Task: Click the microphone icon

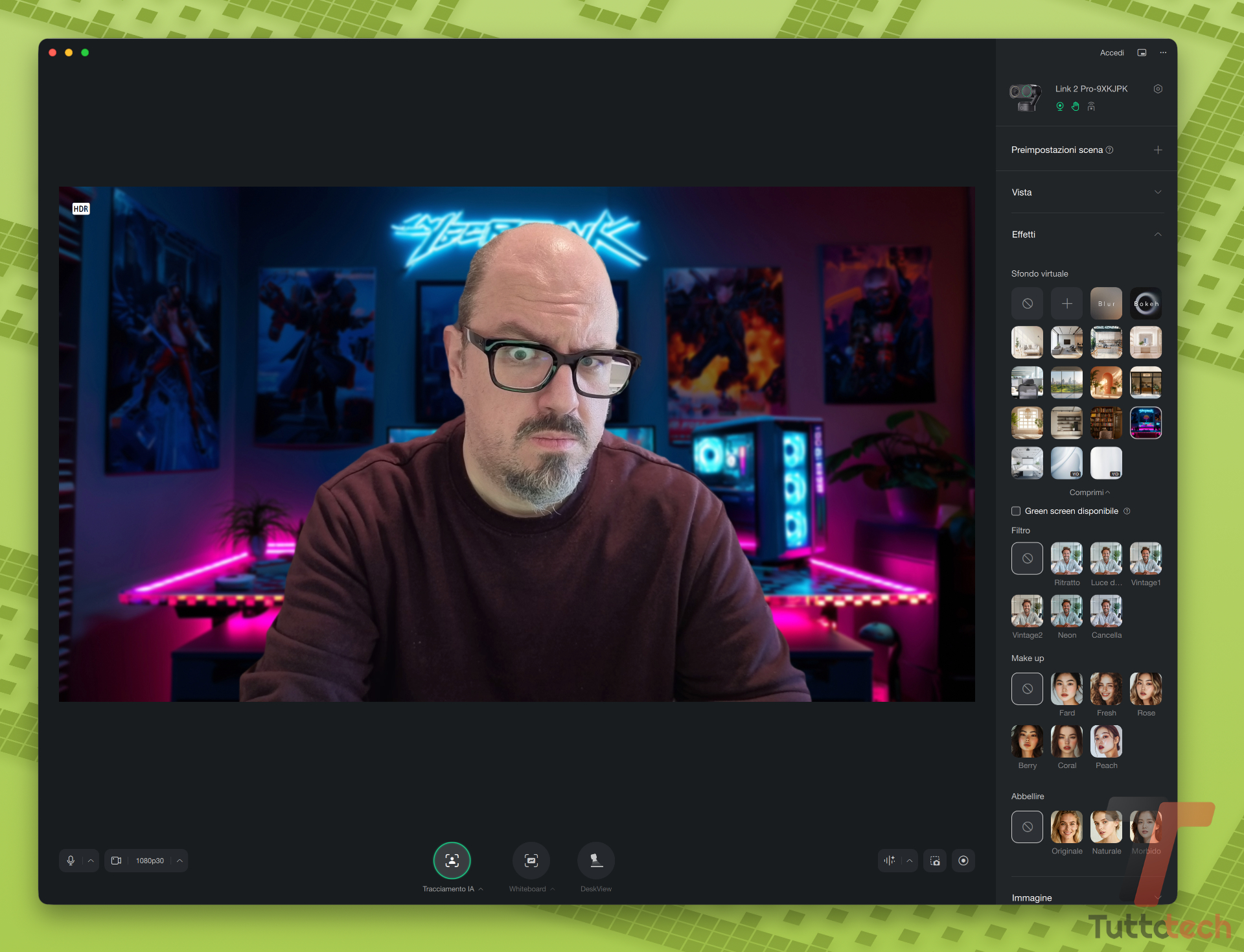Action: tap(71, 860)
